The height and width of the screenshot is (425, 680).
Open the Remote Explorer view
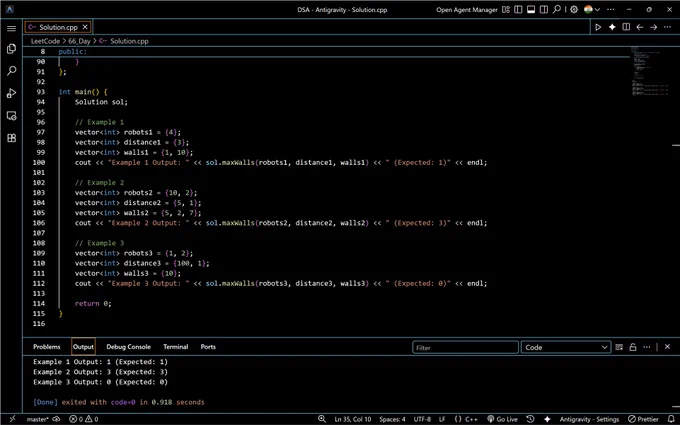pos(12,116)
